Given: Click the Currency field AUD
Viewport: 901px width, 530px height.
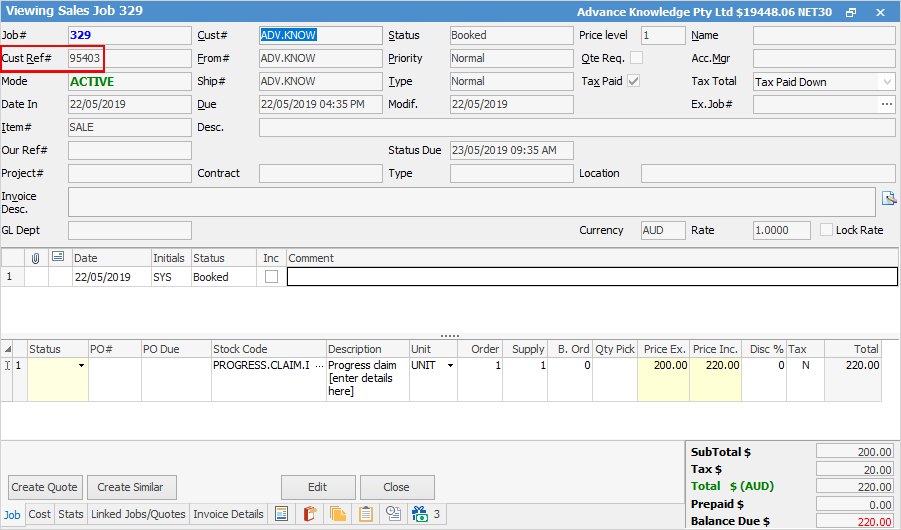Looking at the screenshot, I should pos(663,231).
